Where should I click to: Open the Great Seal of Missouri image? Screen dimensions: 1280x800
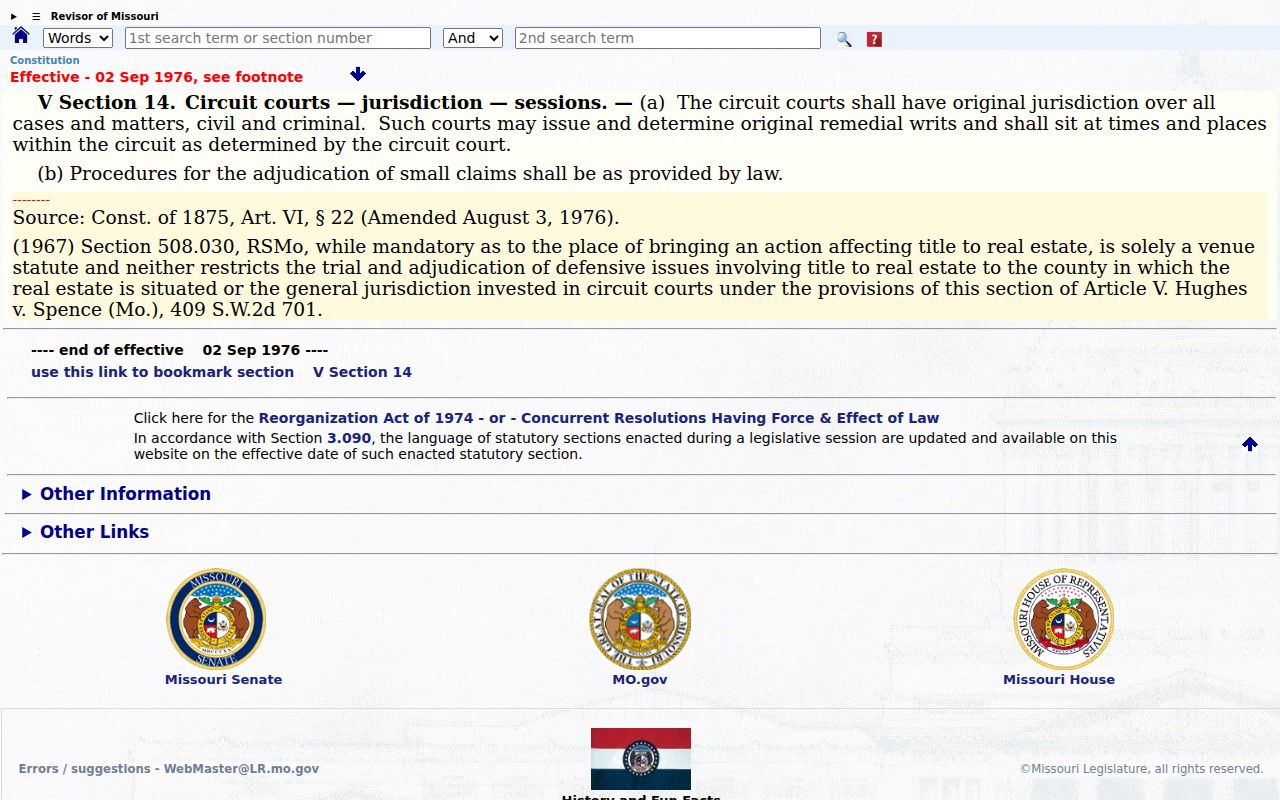640,619
